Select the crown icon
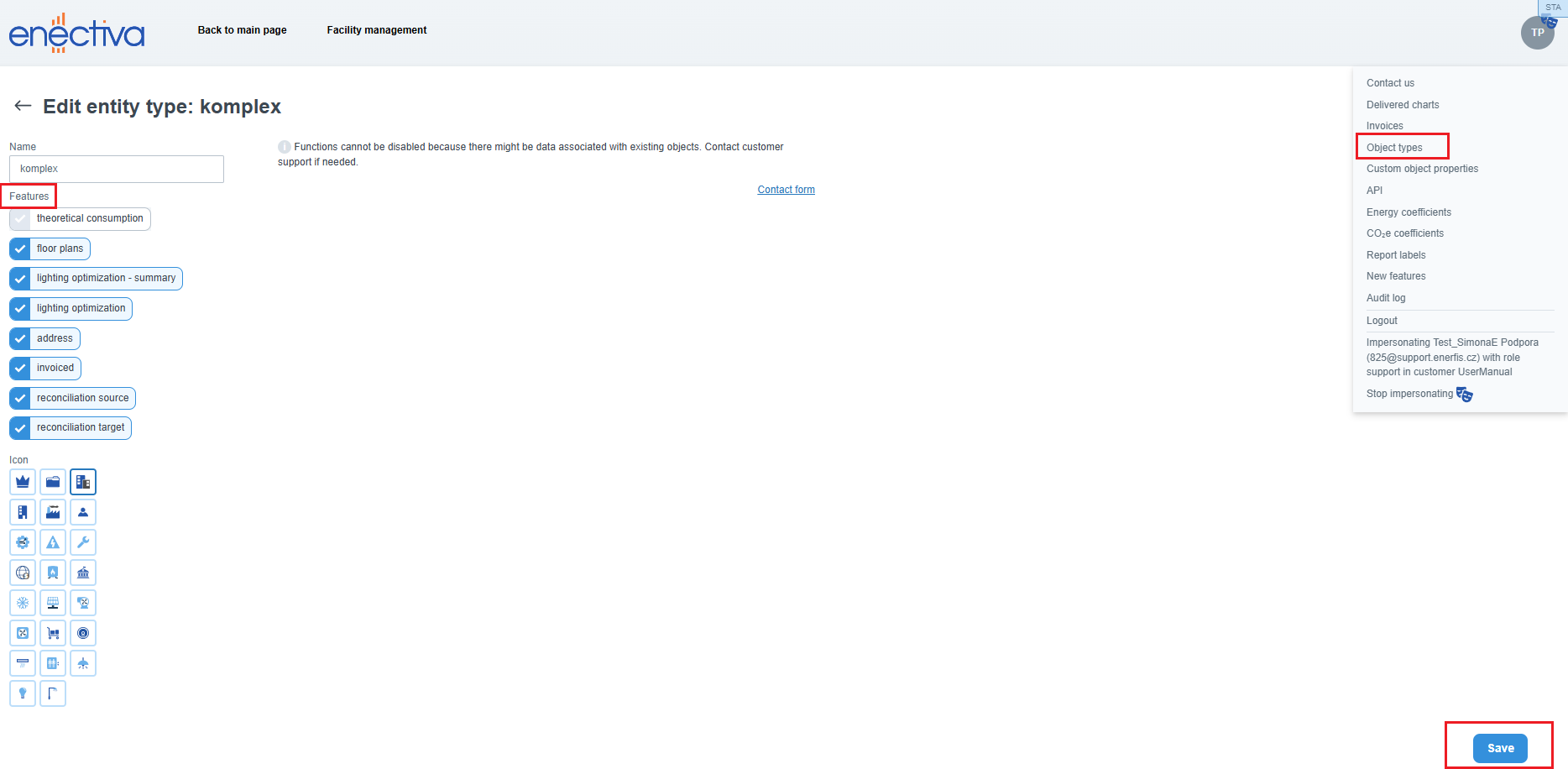 coord(23,482)
